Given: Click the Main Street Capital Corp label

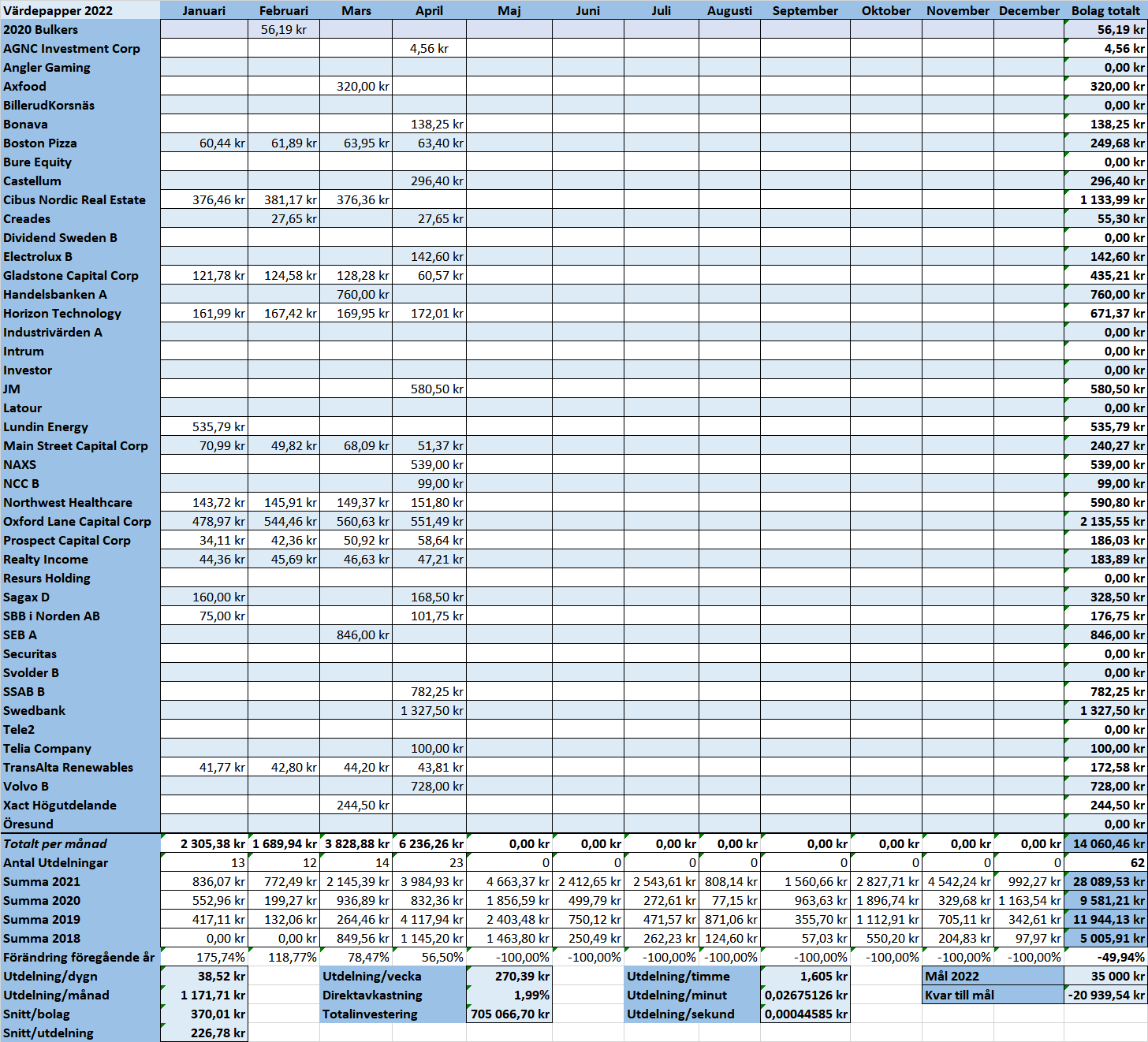Looking at the screenshot, I should pyautogui.click(x=80, y=445).
